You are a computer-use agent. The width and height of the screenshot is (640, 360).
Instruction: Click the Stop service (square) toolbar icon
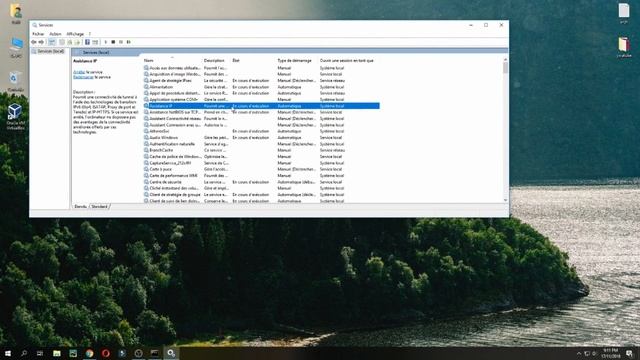click(x=113, y=42)
